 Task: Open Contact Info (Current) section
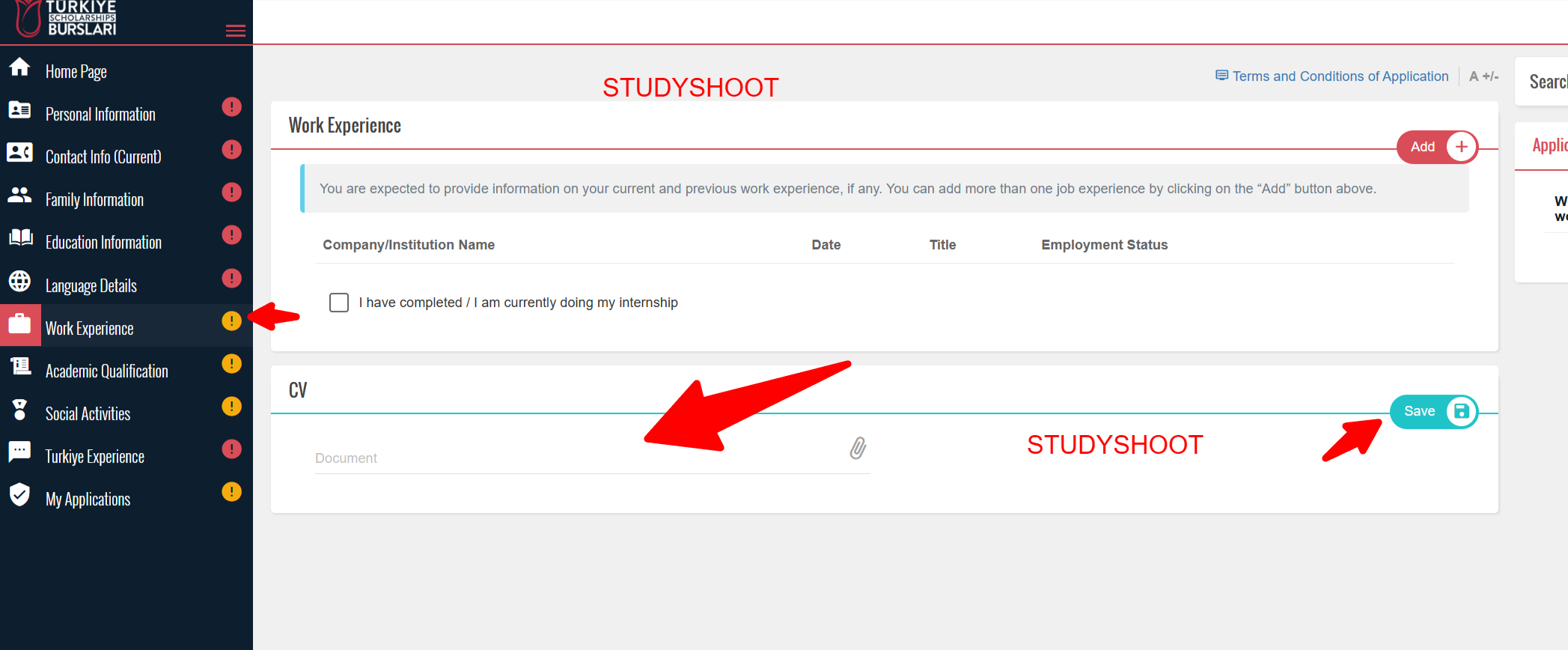(x=103, y=157)
